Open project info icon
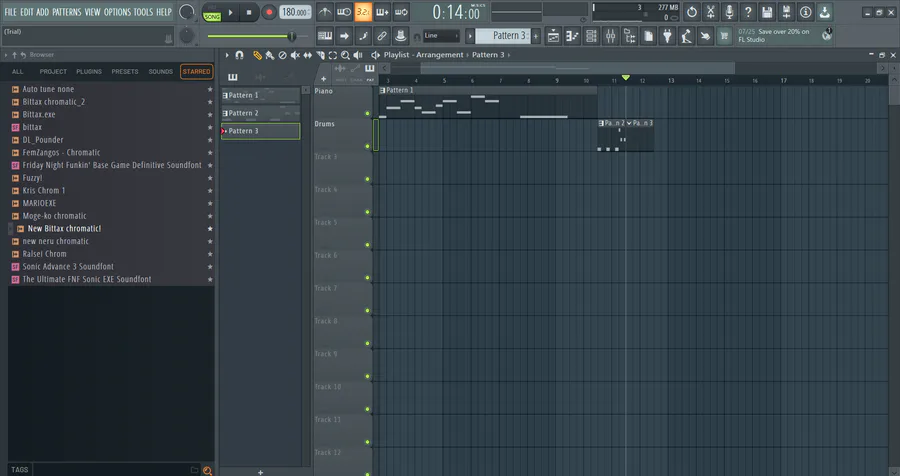 [805, 11]
